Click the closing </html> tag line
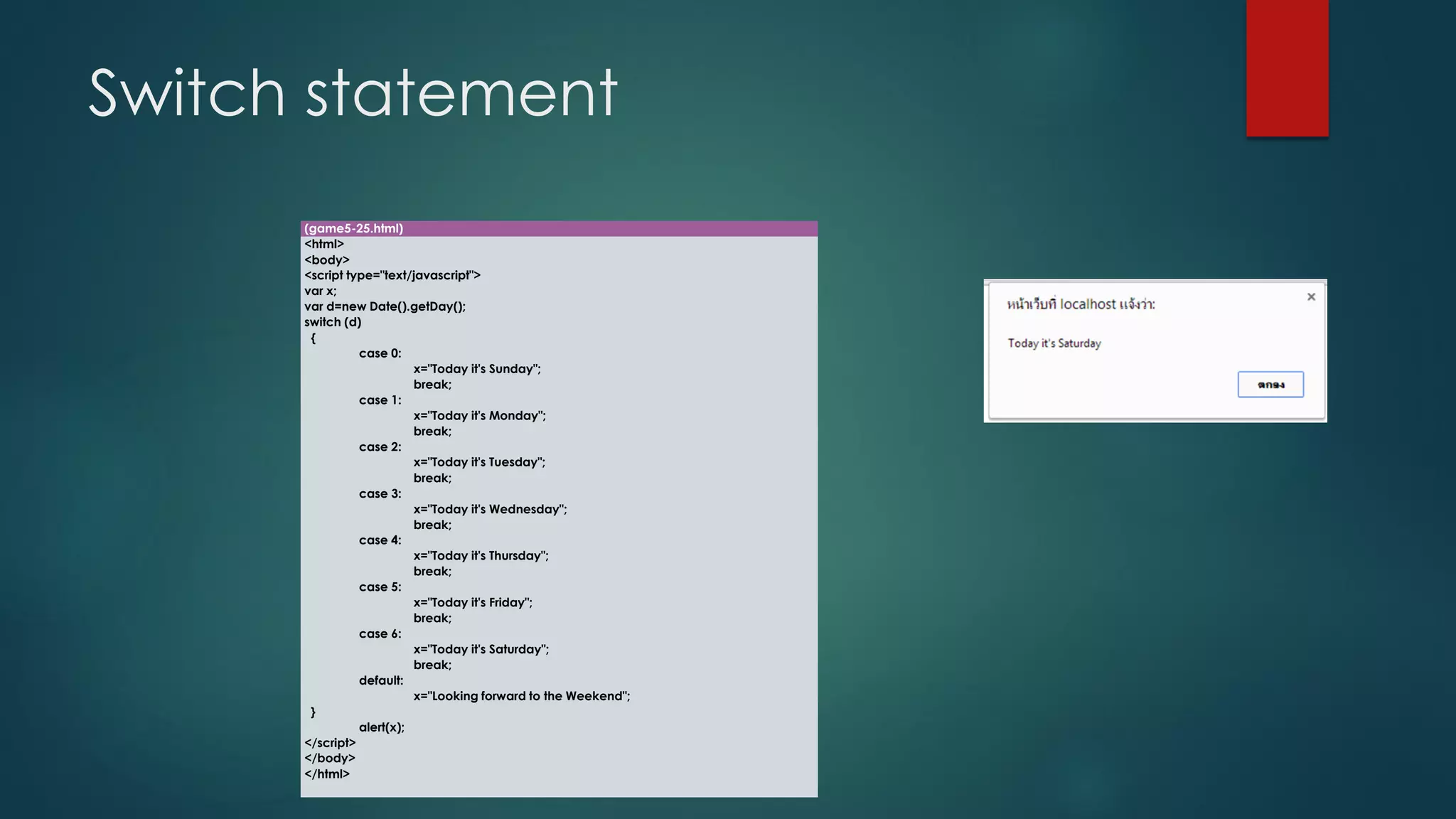This screenshot has height=819, width=1456. click(x=327, y=773)
